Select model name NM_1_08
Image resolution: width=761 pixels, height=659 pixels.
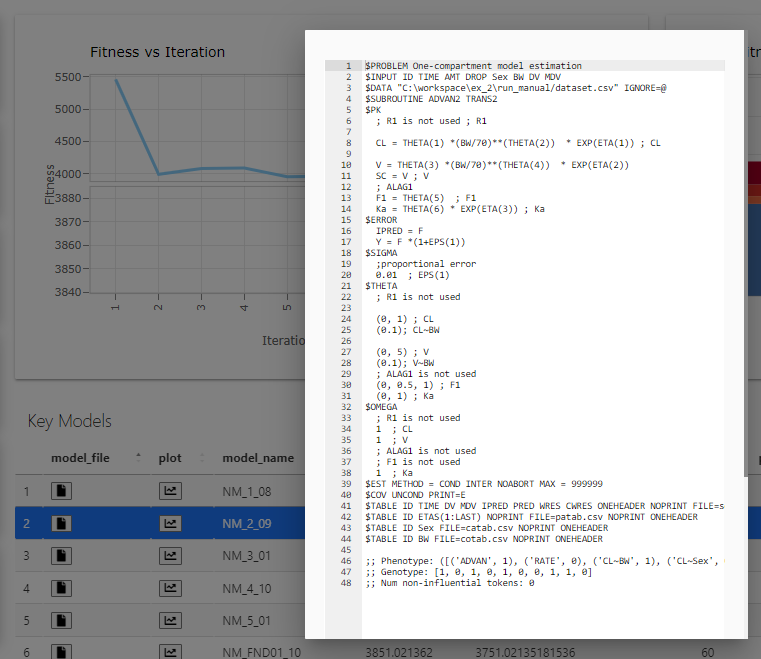247,492
